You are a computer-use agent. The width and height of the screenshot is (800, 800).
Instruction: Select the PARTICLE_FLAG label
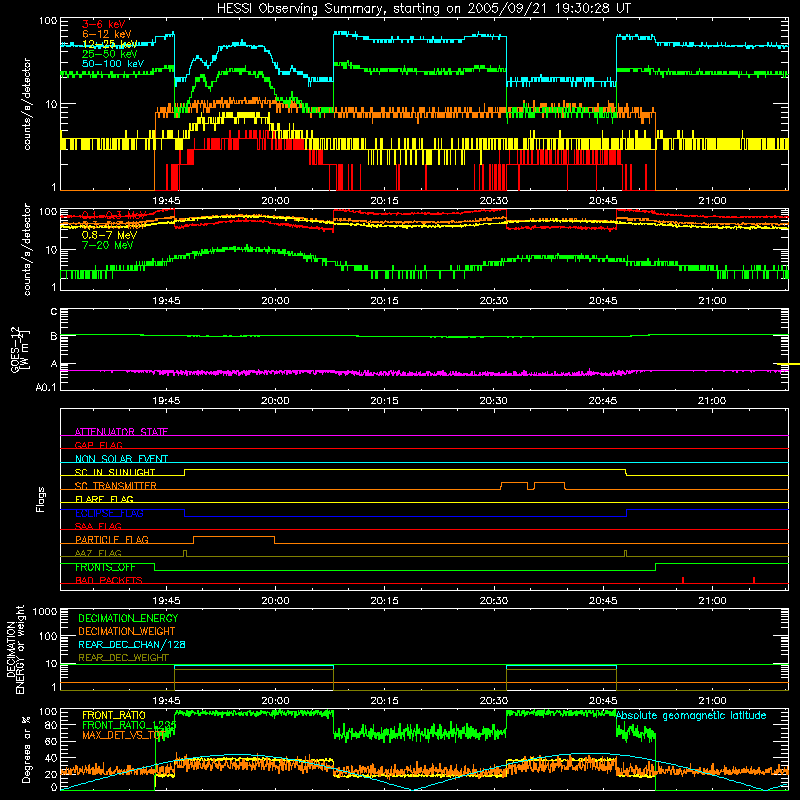coord(112,539)
